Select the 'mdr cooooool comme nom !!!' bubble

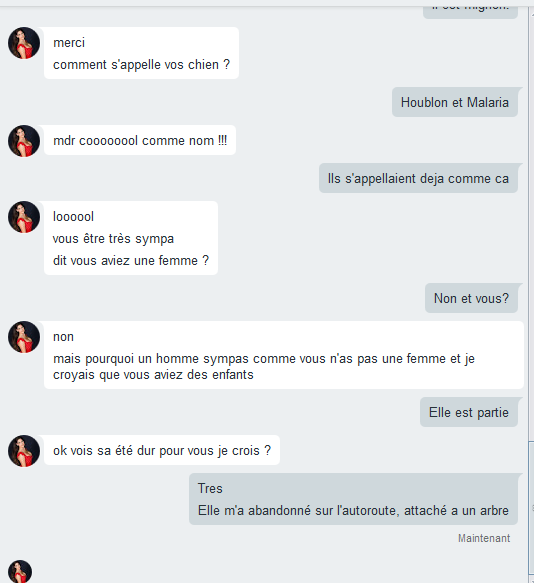[140, 140]
